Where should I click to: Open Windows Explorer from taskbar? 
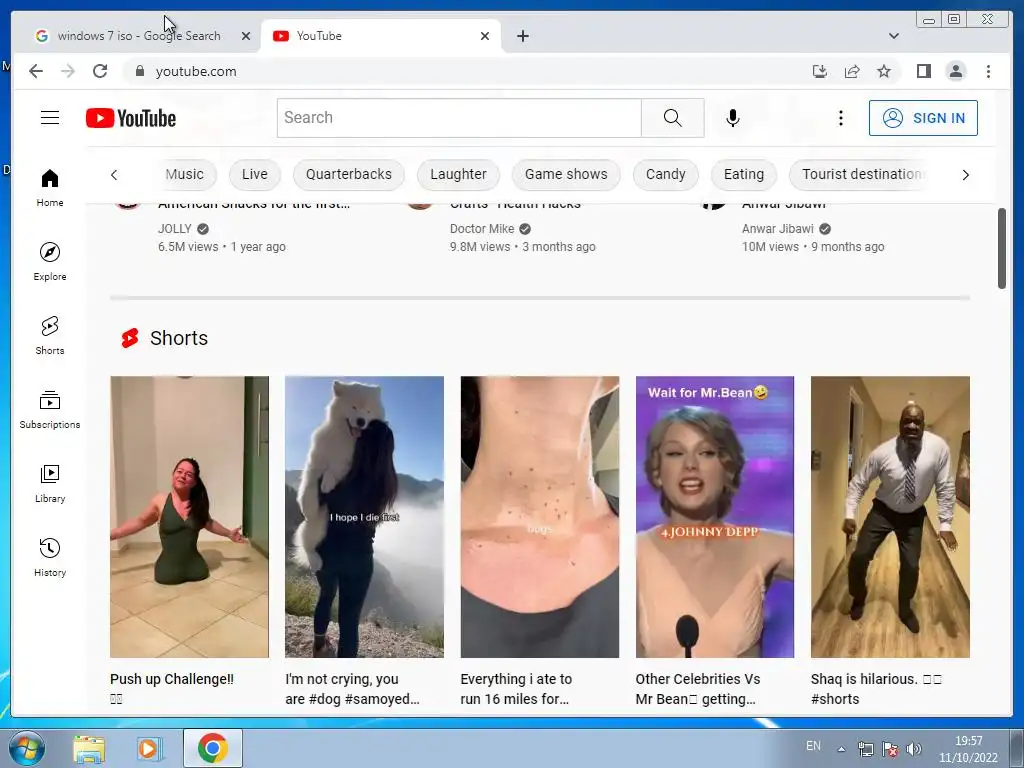(x=89, y=748)
